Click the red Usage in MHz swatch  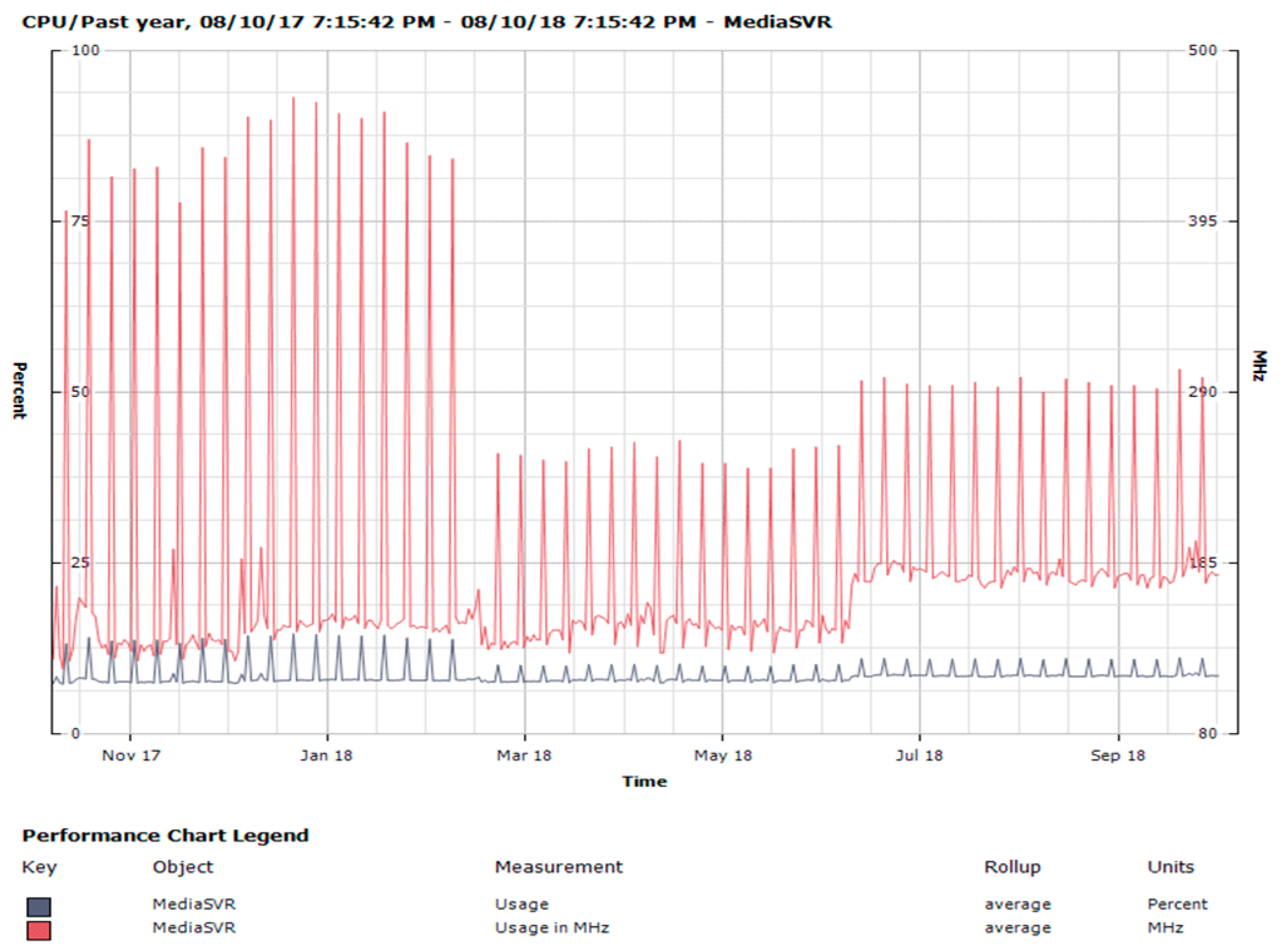[x=39, y=930]
